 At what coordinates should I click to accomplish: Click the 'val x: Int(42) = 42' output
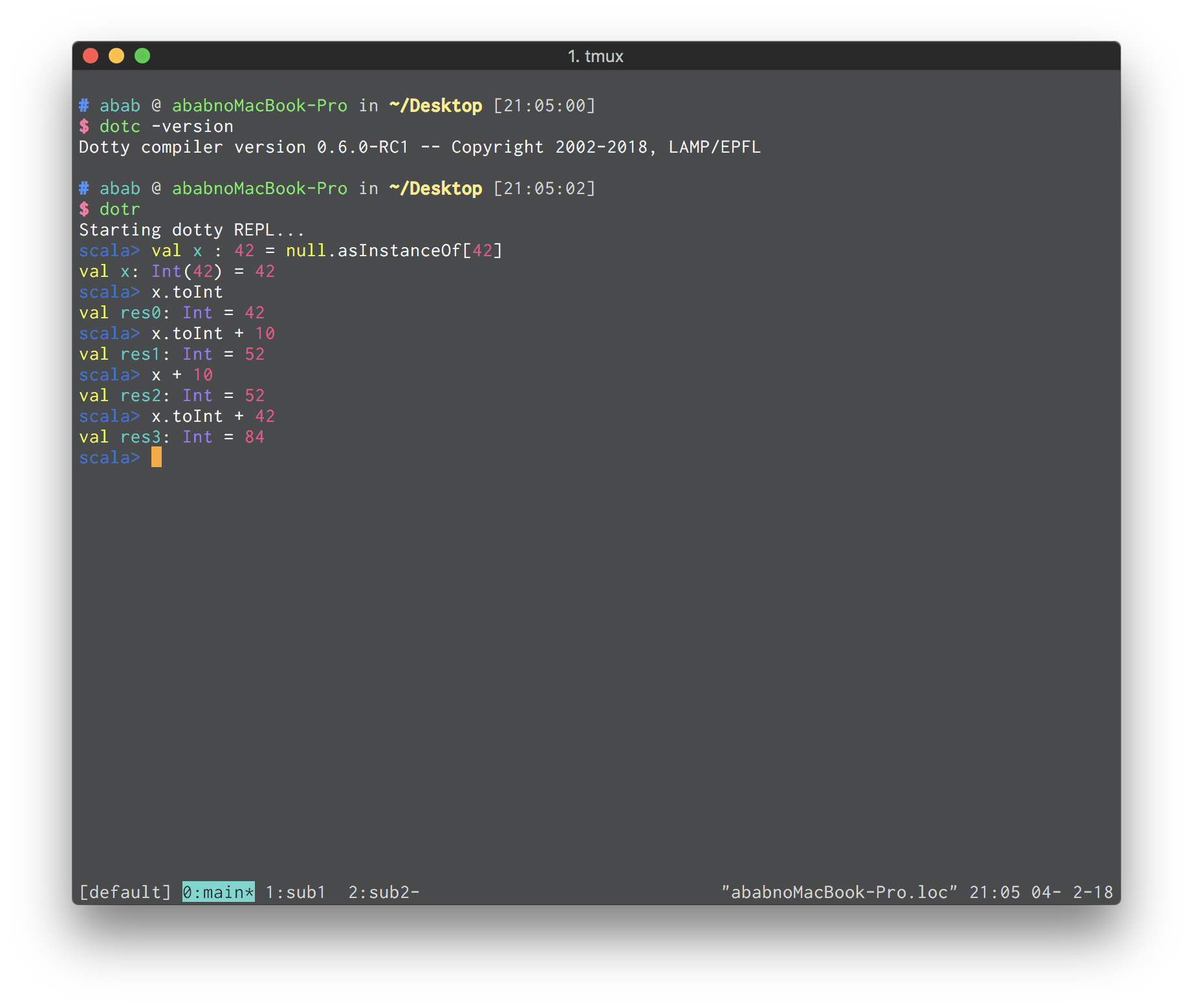click(177, 271)
